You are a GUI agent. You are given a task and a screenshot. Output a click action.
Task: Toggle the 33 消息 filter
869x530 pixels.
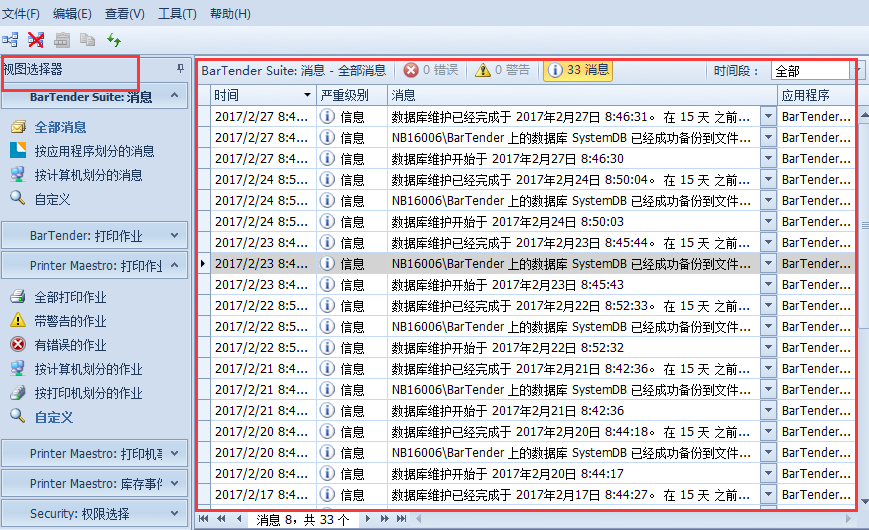[577, 70]
